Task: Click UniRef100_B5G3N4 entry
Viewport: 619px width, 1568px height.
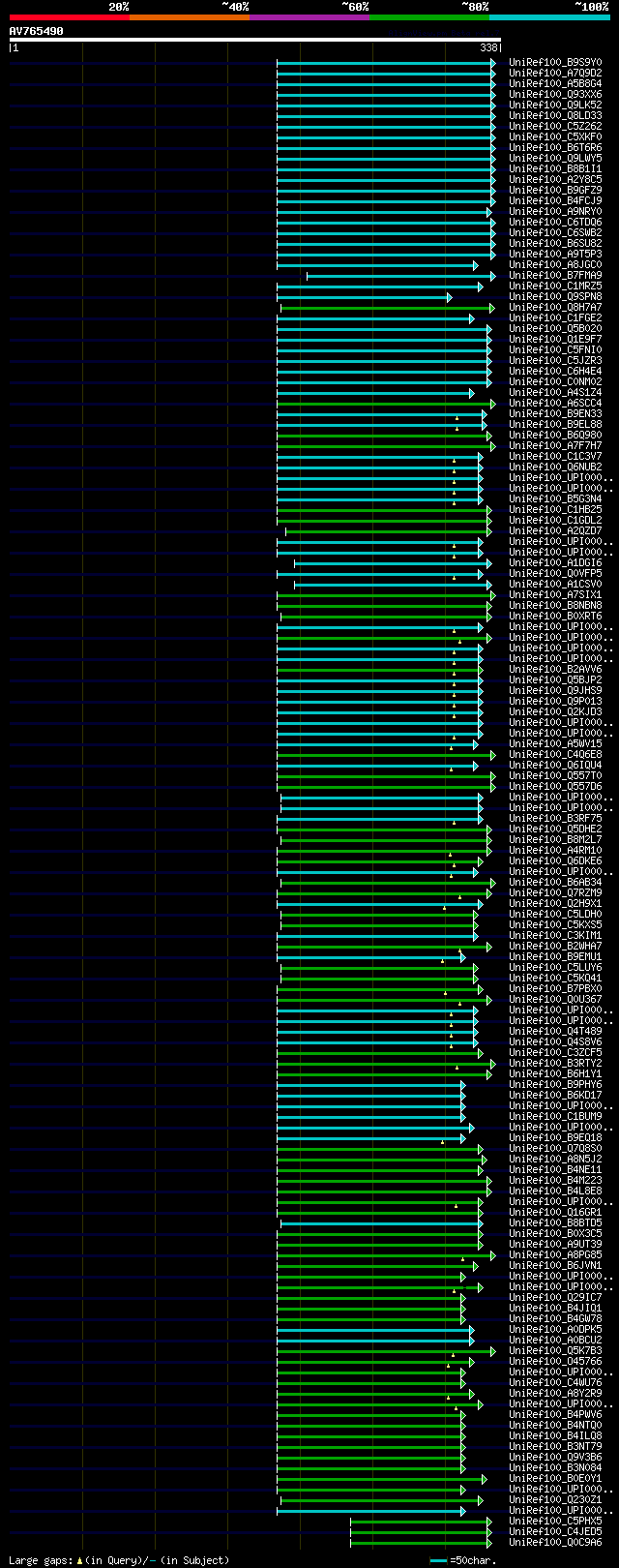Action: pos(555,499)
